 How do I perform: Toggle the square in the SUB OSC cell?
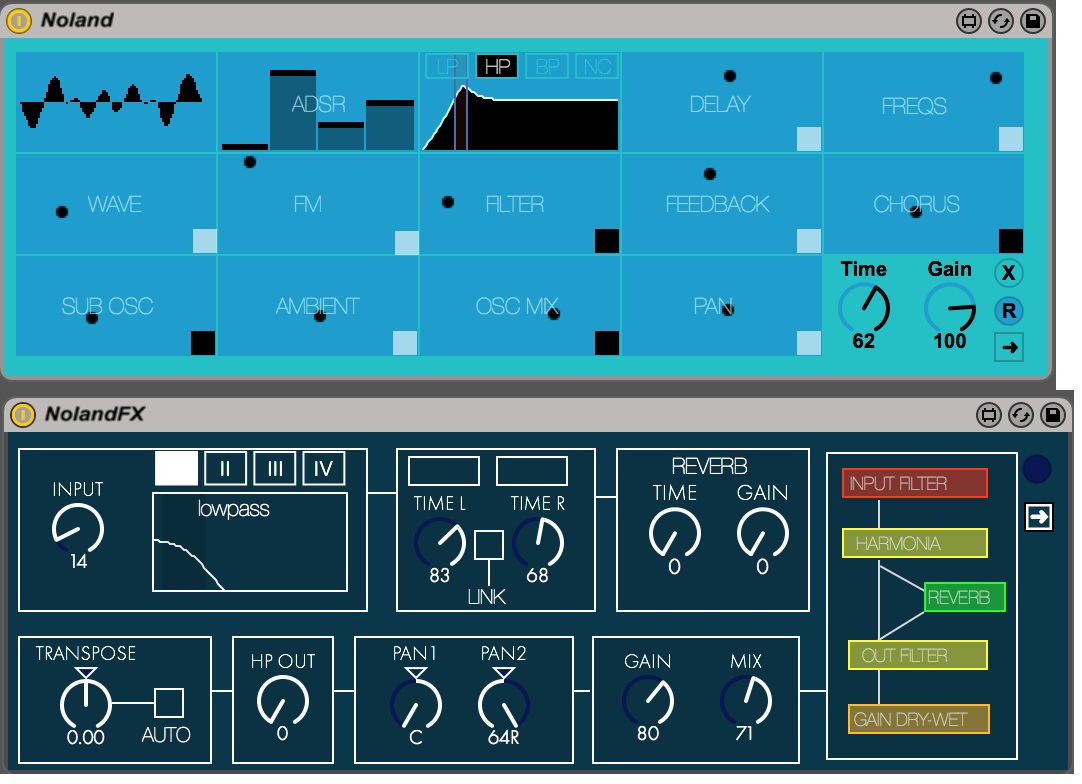203,343
